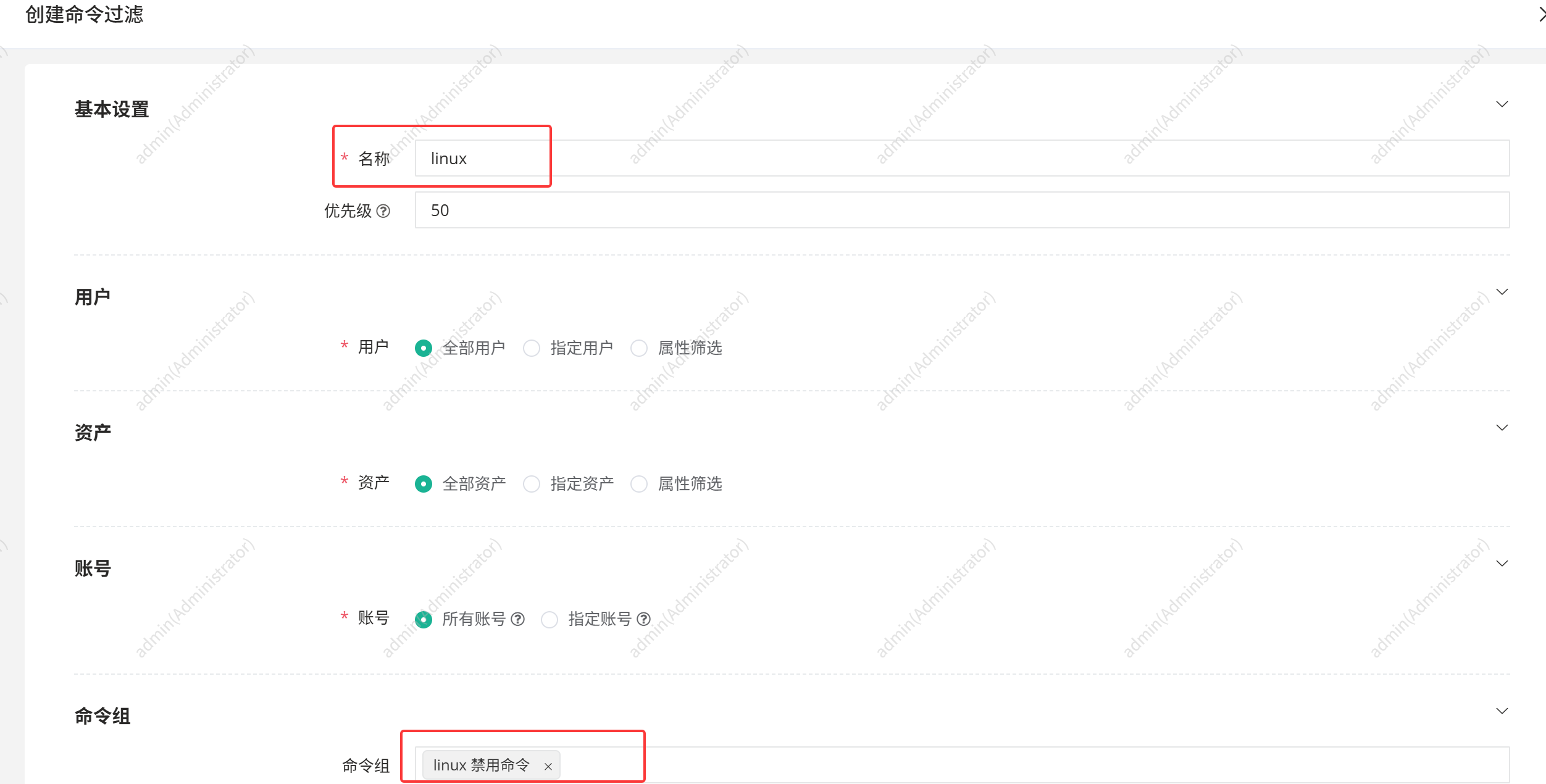Collapse the 基本设置 section chevron
Image resolution: width=1546 pixels, height=784 pixels.
1502,104
